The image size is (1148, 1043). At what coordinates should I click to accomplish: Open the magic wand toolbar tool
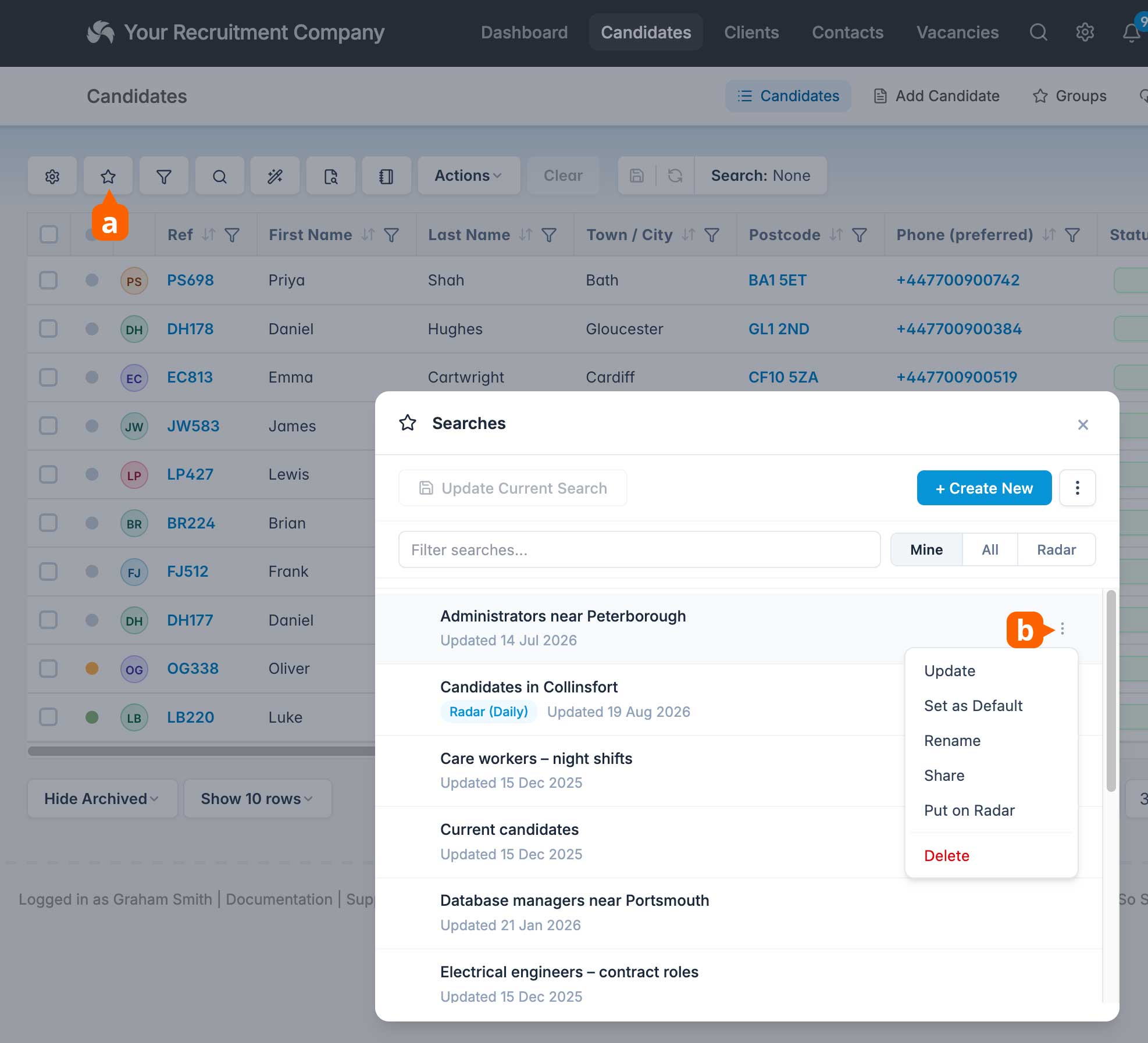275,176
